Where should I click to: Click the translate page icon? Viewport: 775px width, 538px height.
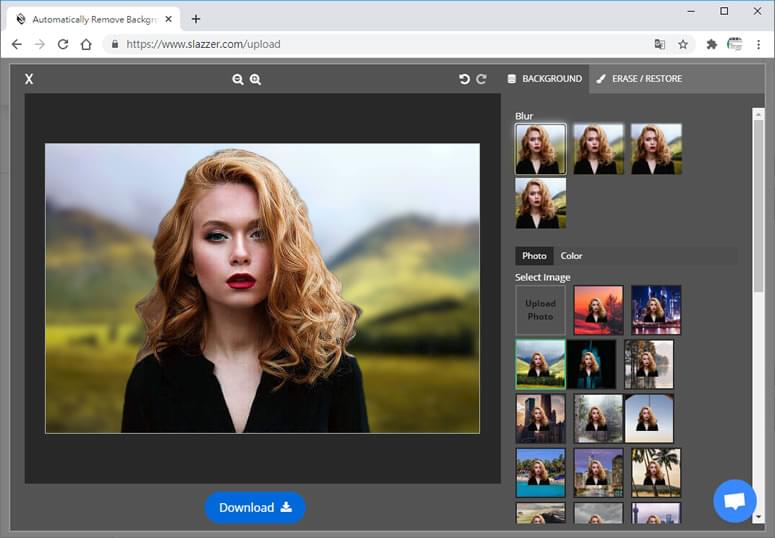point(659,45)
